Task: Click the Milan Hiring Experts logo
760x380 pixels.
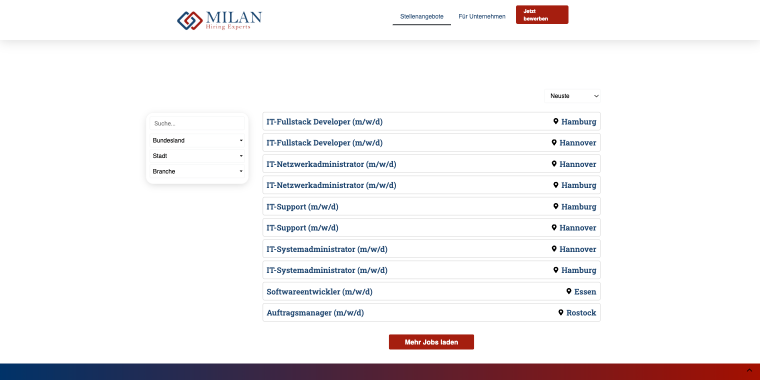Action: pyautogui.click(x=219, y=20)
